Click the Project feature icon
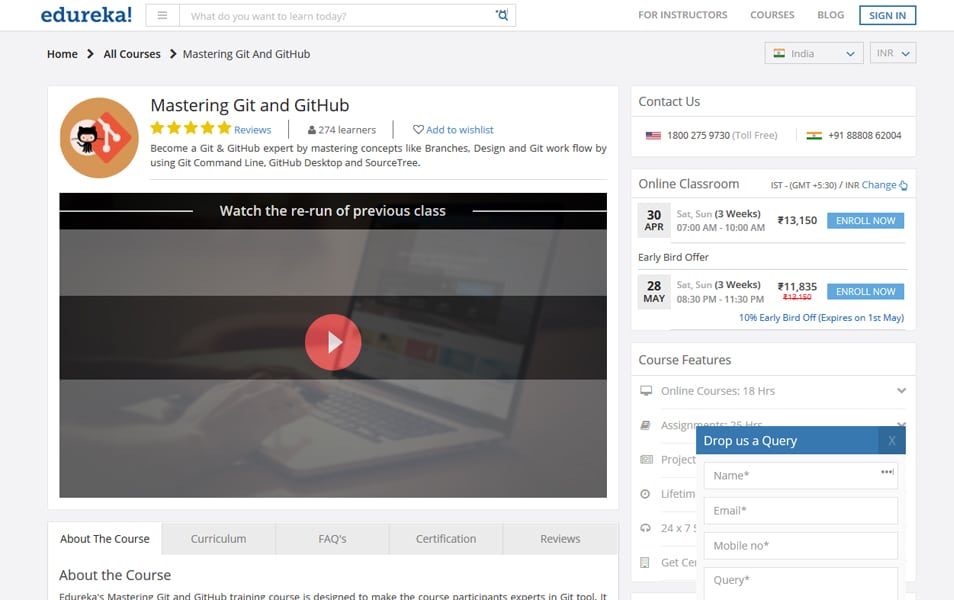Image resolution: width=954 pixels, height=600 pixels. click(646, 459)
